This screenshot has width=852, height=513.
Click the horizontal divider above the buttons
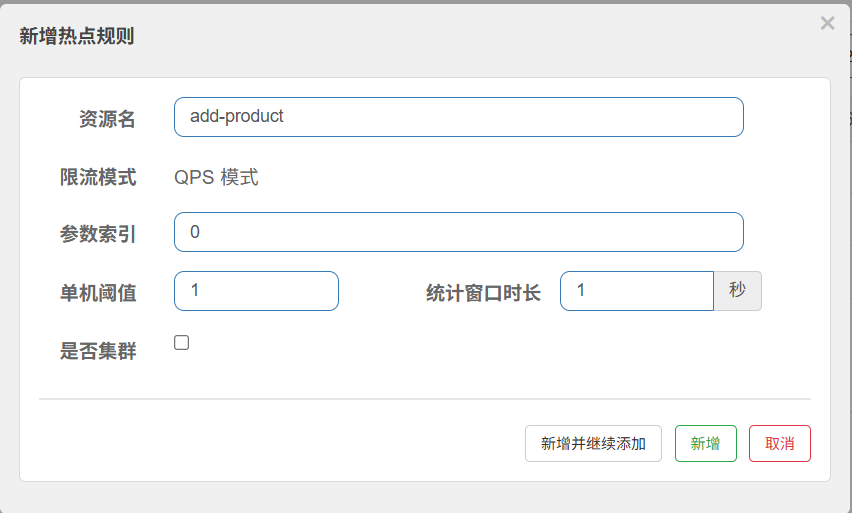click(424, 399)
